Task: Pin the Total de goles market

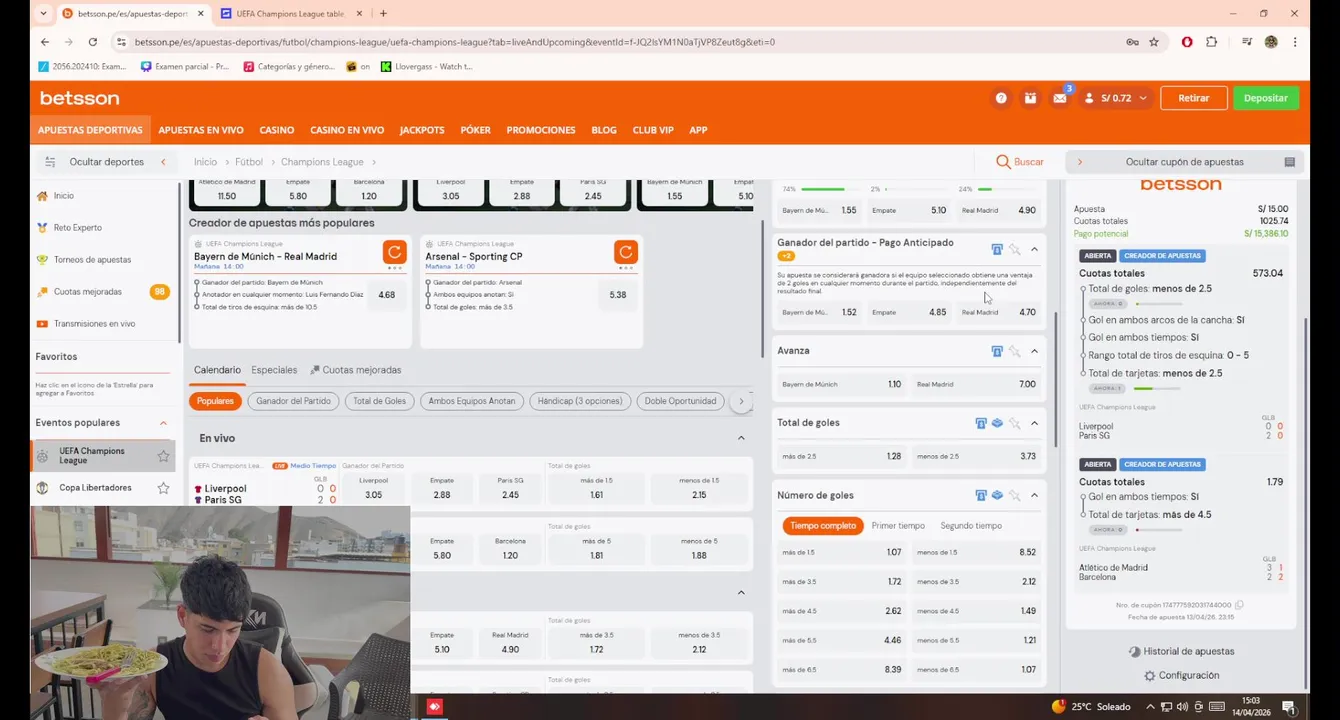Action: (x=1014, y=423)
